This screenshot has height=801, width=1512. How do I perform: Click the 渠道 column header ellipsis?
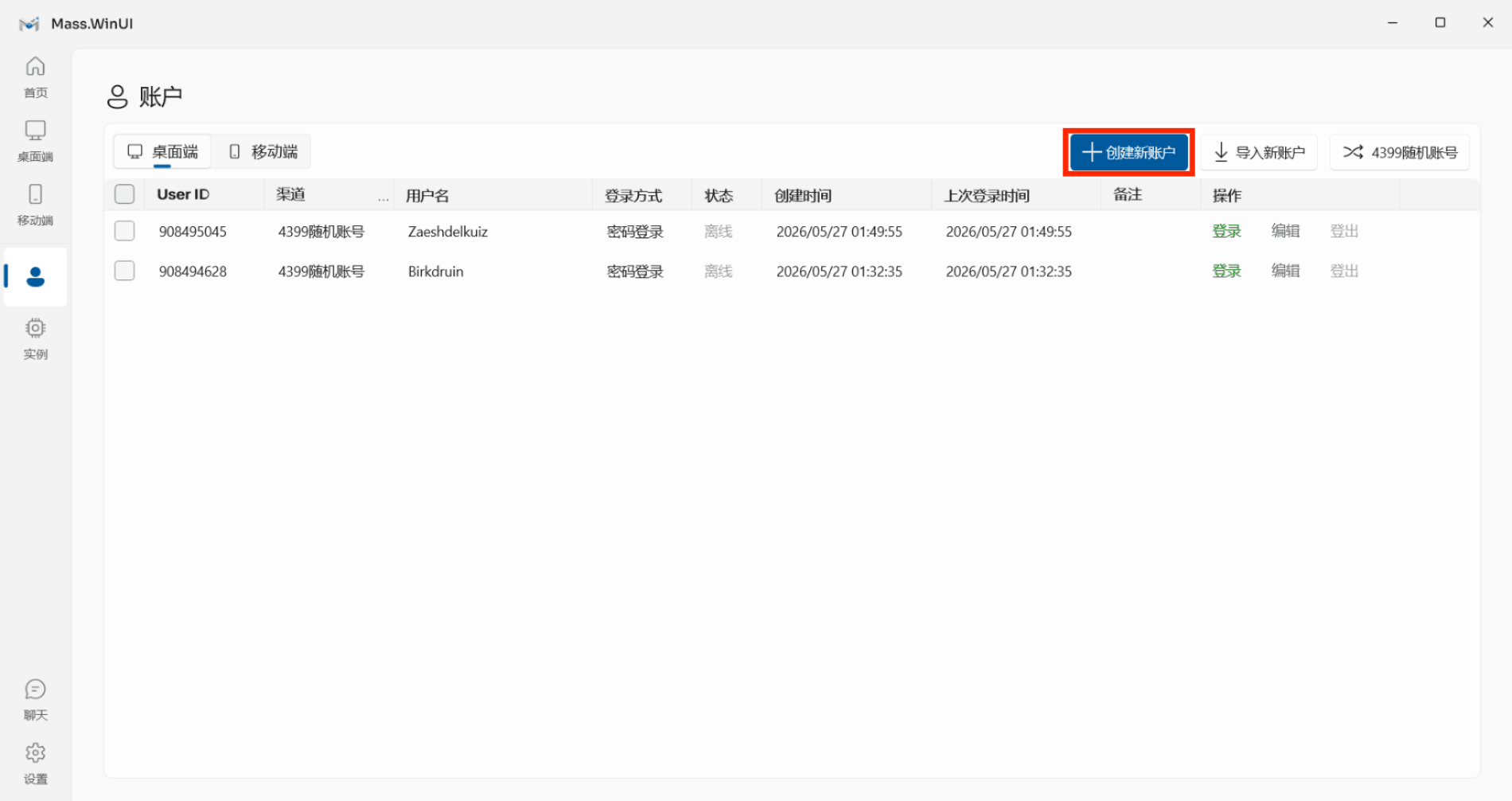pyautogui.click(x=384, y=198)
